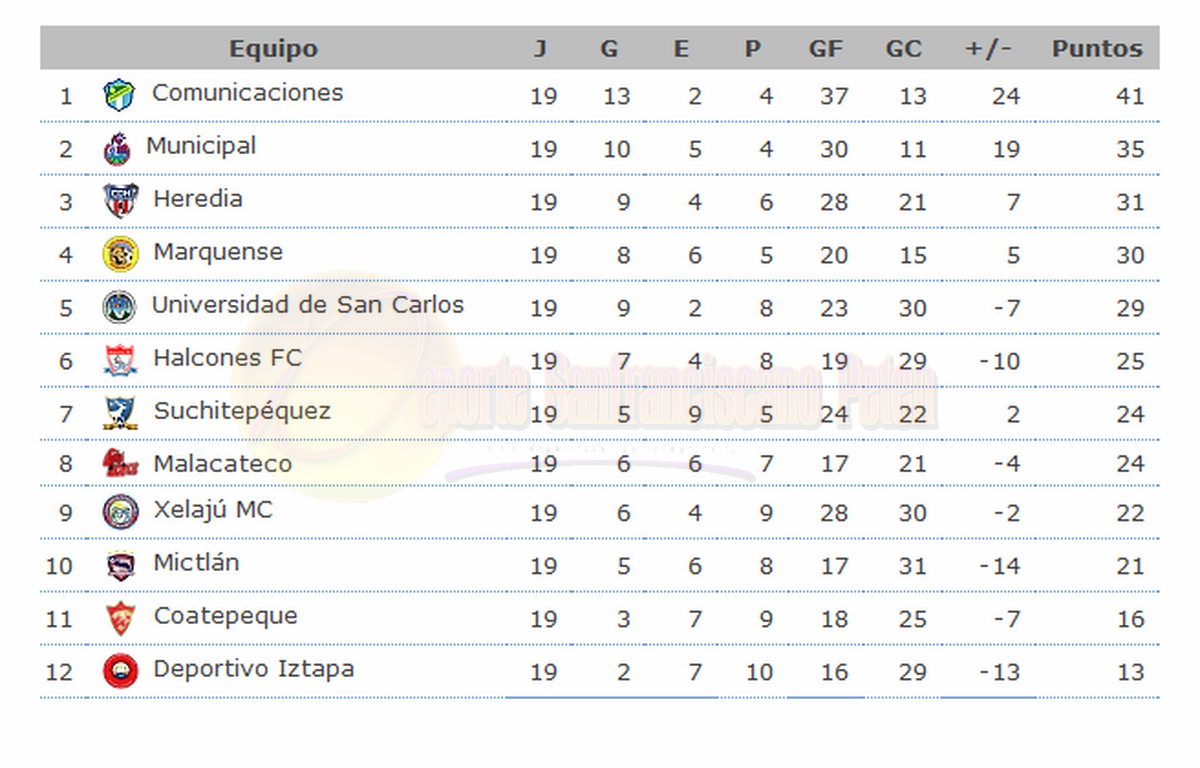Click the Deportivo Iztapa team crest
Image resolution: width=1200 pixels, height=768 pixels.
tap(120, 671)
